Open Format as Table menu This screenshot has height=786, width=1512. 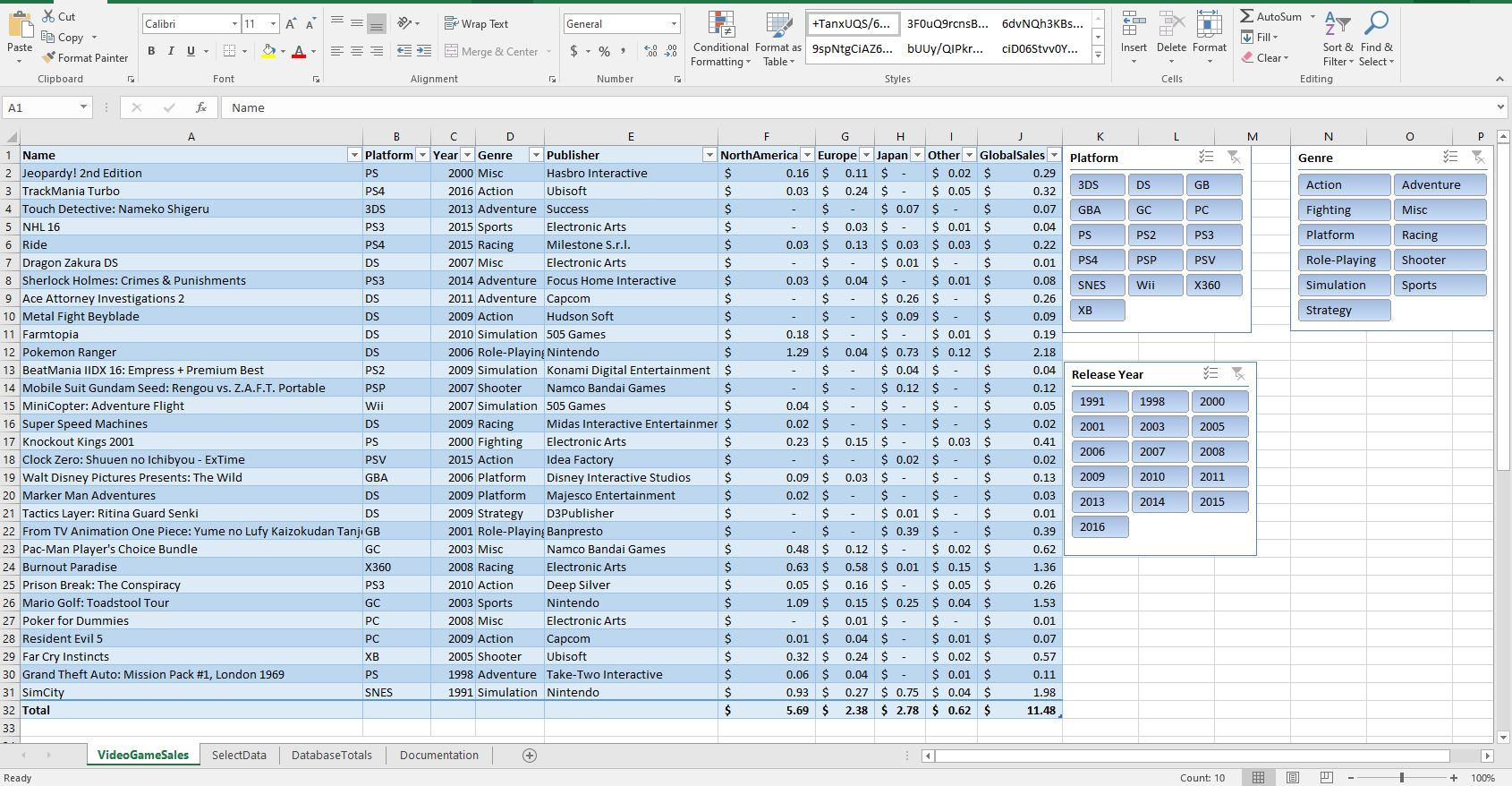(x=777, y=39)
